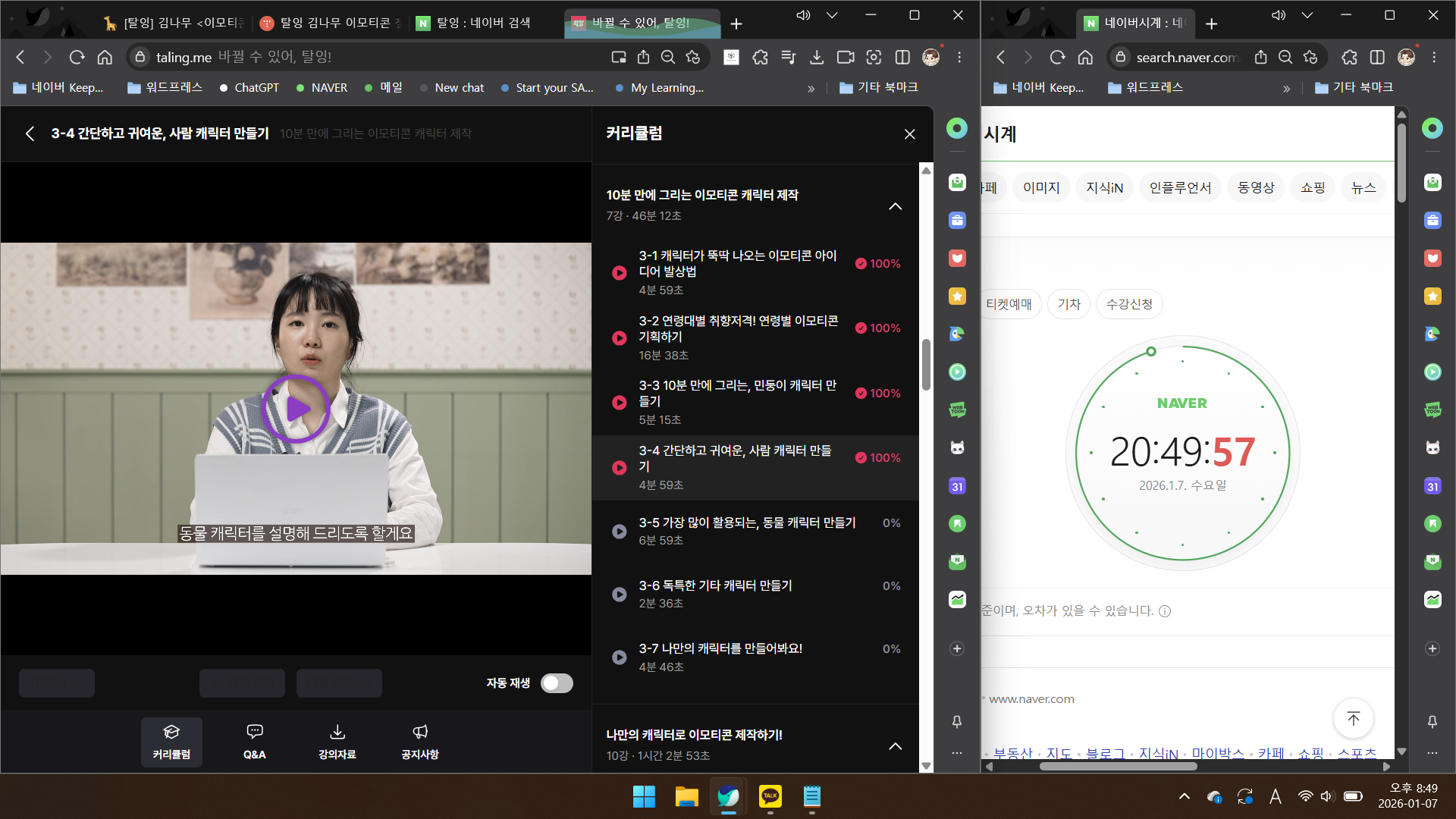Viewport: 1456px width, 819px height.
Task: Open KakaoTalk from the taskbar
Action: [x=770, y=796]
